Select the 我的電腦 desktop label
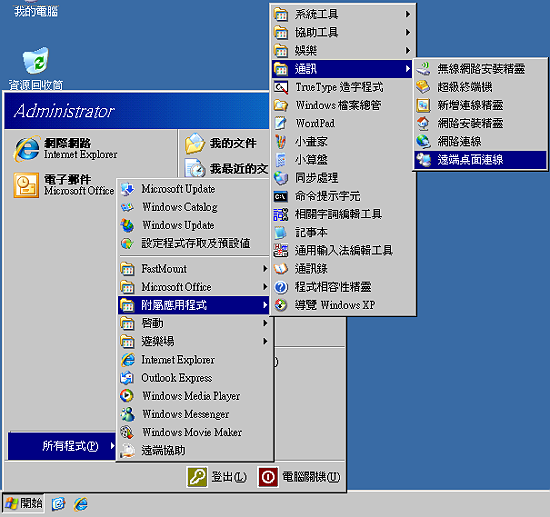The image size is (550, 517). [x=36, y=11]
